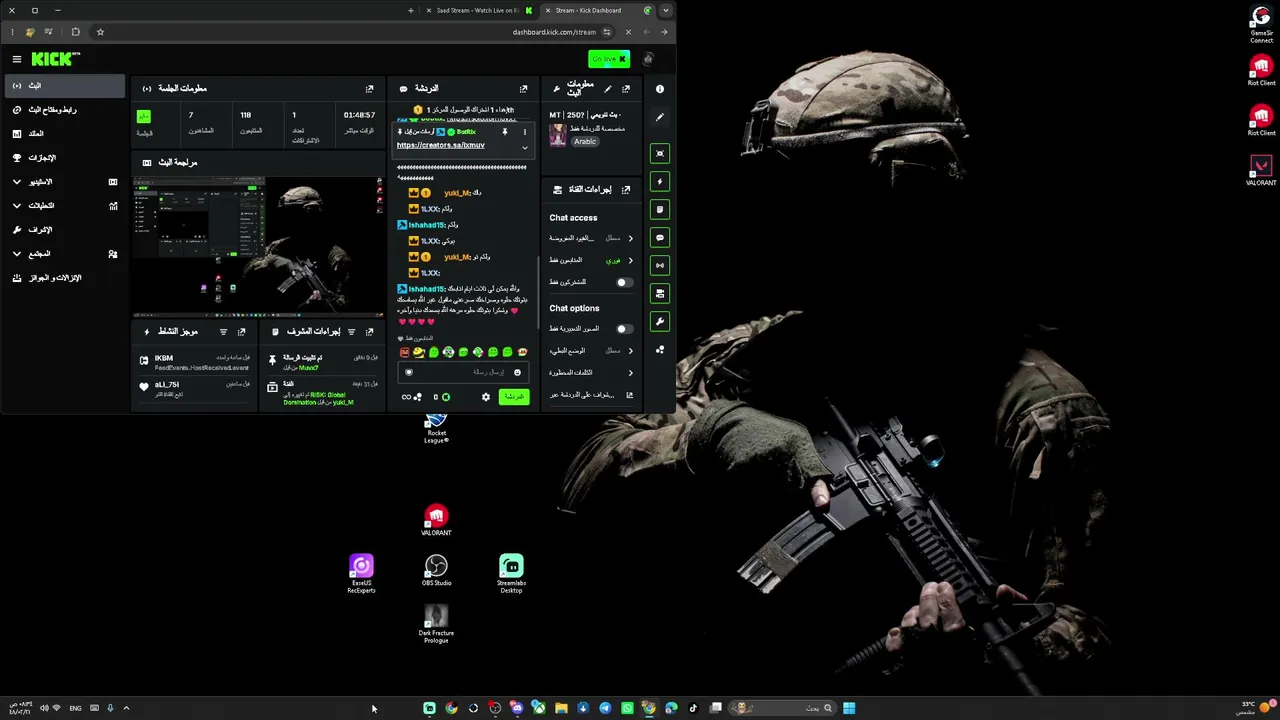This screenshot has height=720, width=1280.
Task: Click the pencil icon in the right rail
Action: (660, 117)
